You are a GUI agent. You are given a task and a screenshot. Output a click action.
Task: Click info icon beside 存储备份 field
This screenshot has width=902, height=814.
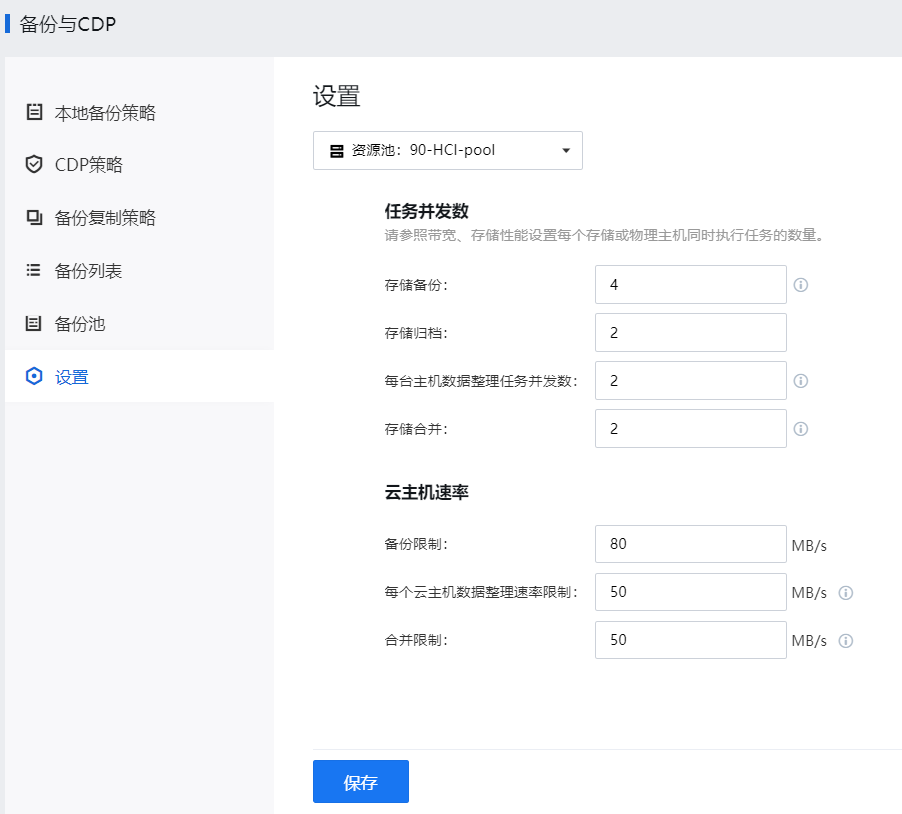click(800, 285)
